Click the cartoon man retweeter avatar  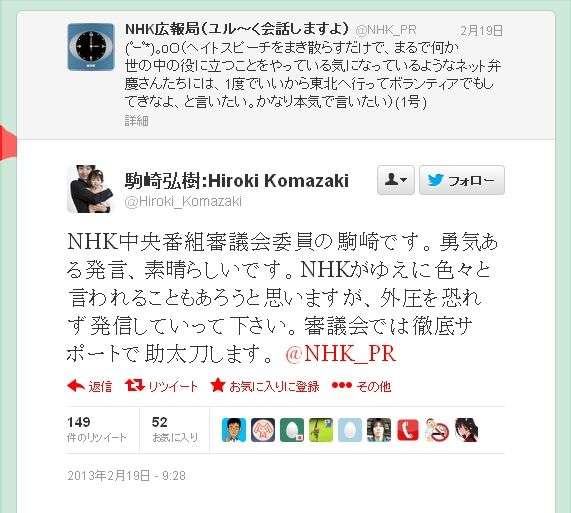tap(234, 430)
